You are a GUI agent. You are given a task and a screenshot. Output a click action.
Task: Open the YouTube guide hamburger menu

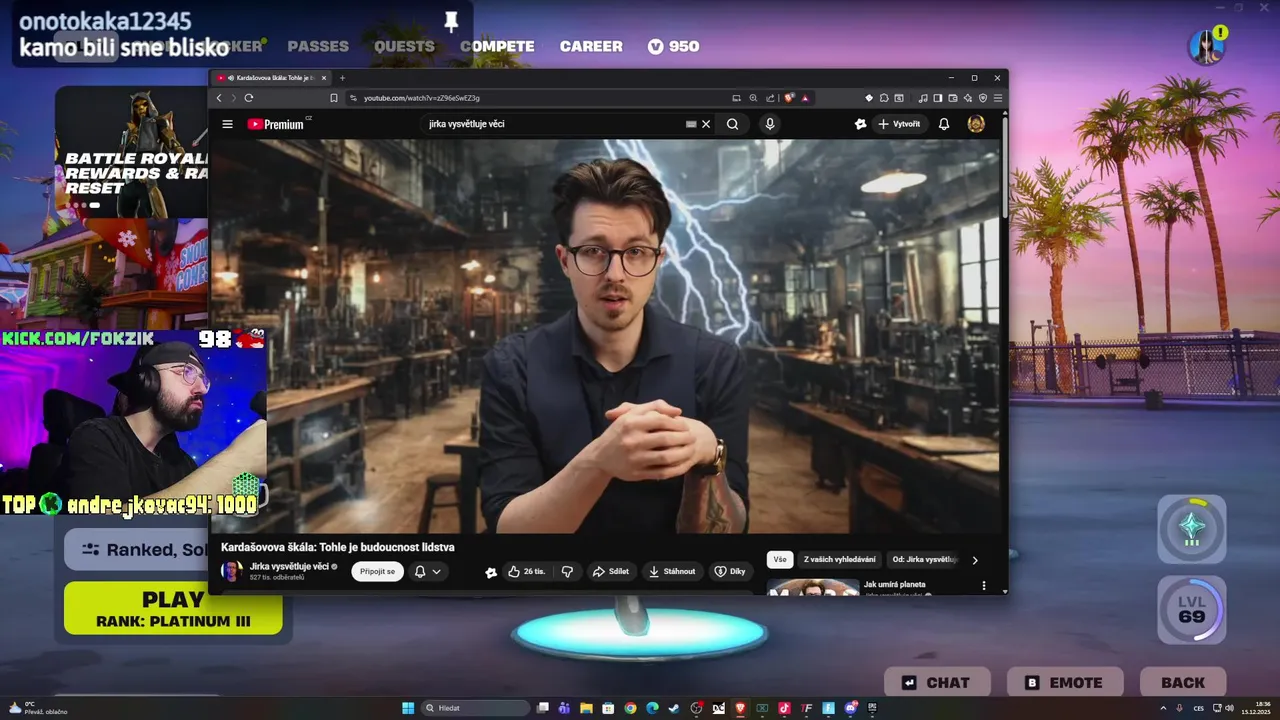pos(227,124)
